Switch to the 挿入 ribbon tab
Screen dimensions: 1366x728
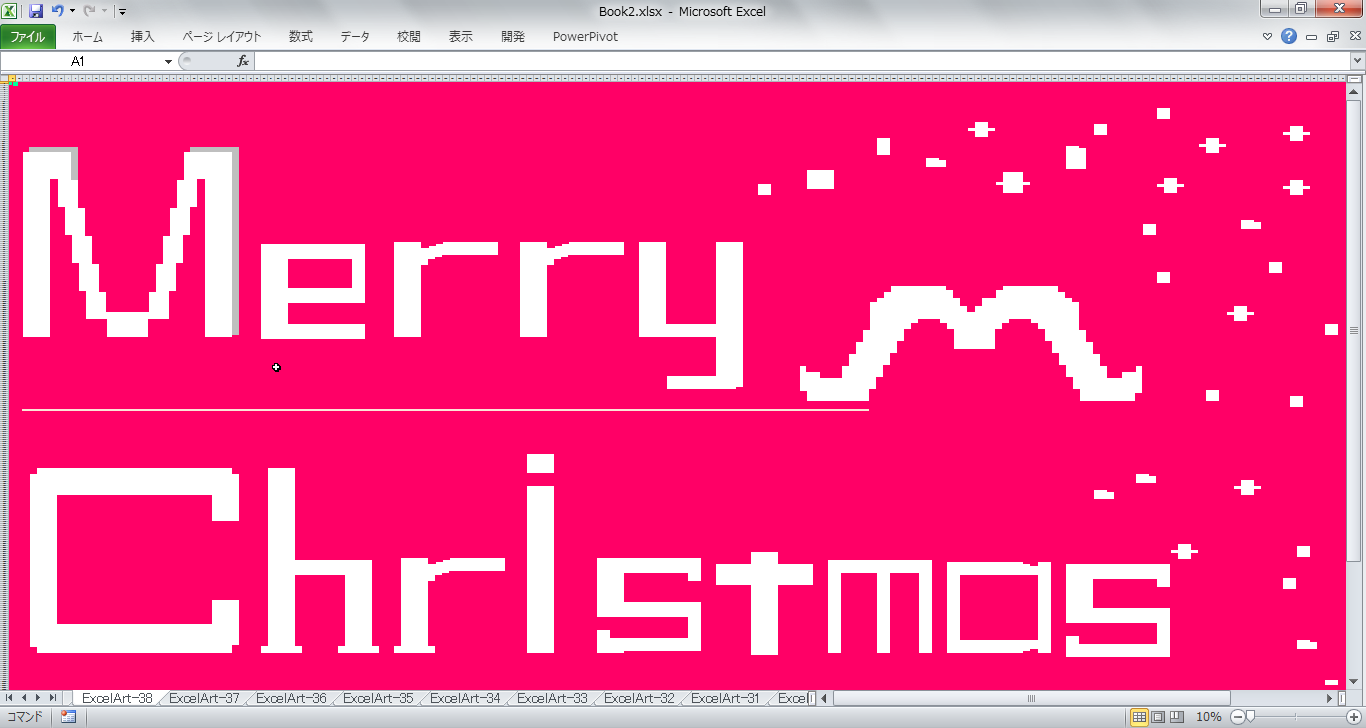point(143,37)
